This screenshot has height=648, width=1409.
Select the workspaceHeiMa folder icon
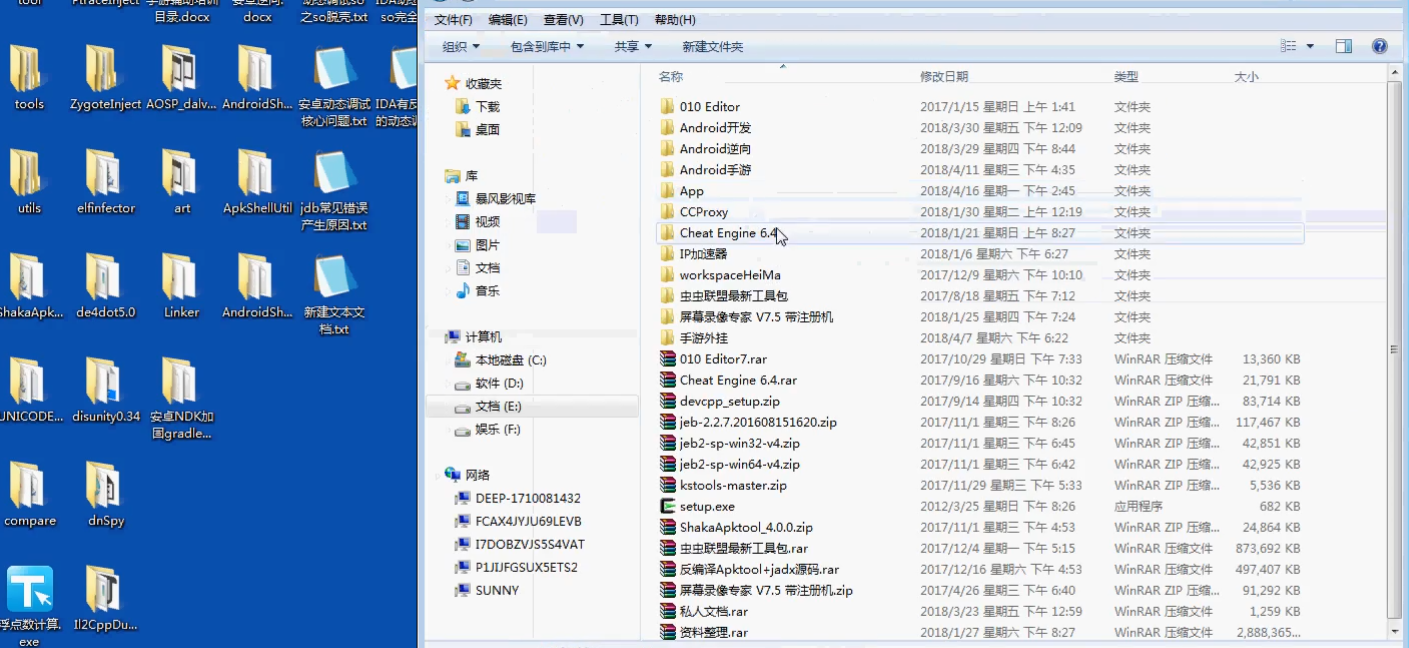pos(668,275)
